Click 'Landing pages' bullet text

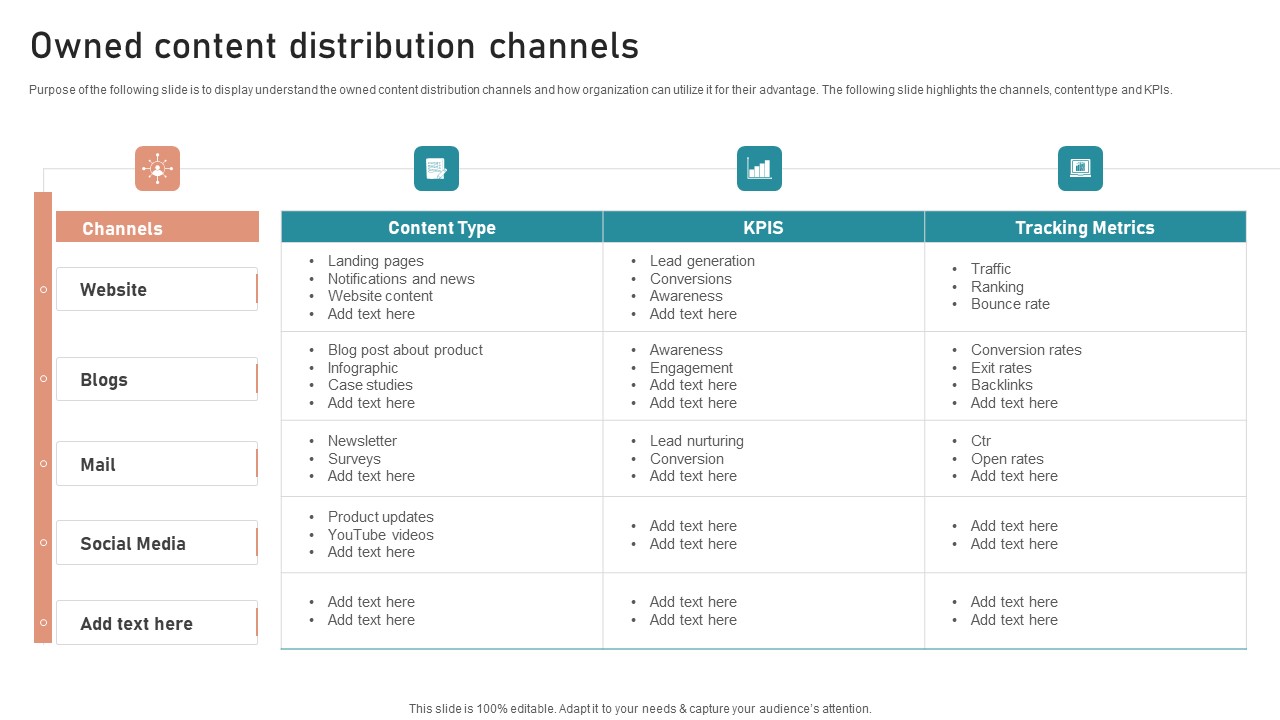376,261
